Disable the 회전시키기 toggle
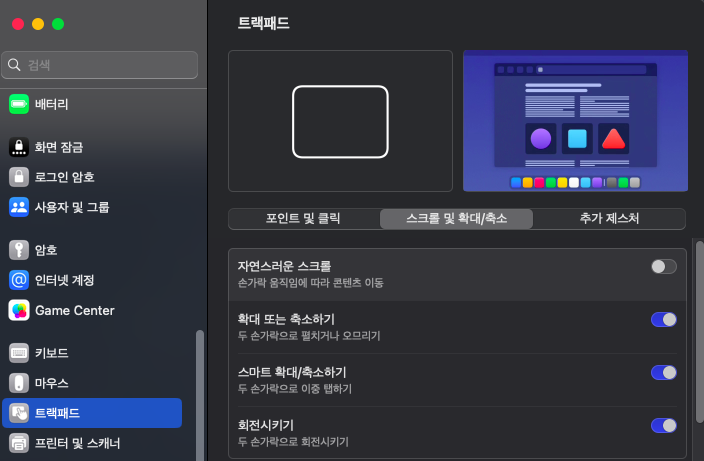This screenshot has width=704, height=461. pyautogui.click(x=663, y=425)
